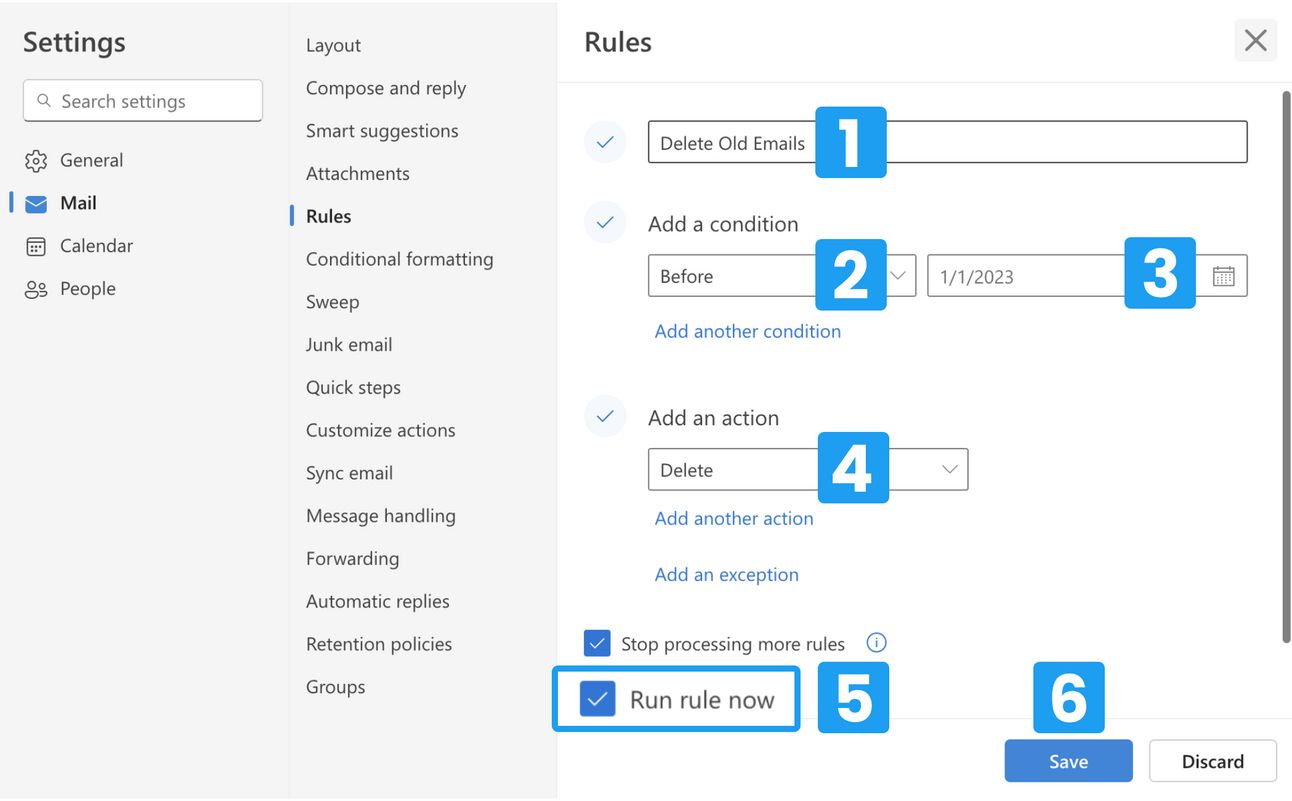The image size is (1292, 801).
Task: Go to Junk email settings
Action: click(x=349, y=345)
